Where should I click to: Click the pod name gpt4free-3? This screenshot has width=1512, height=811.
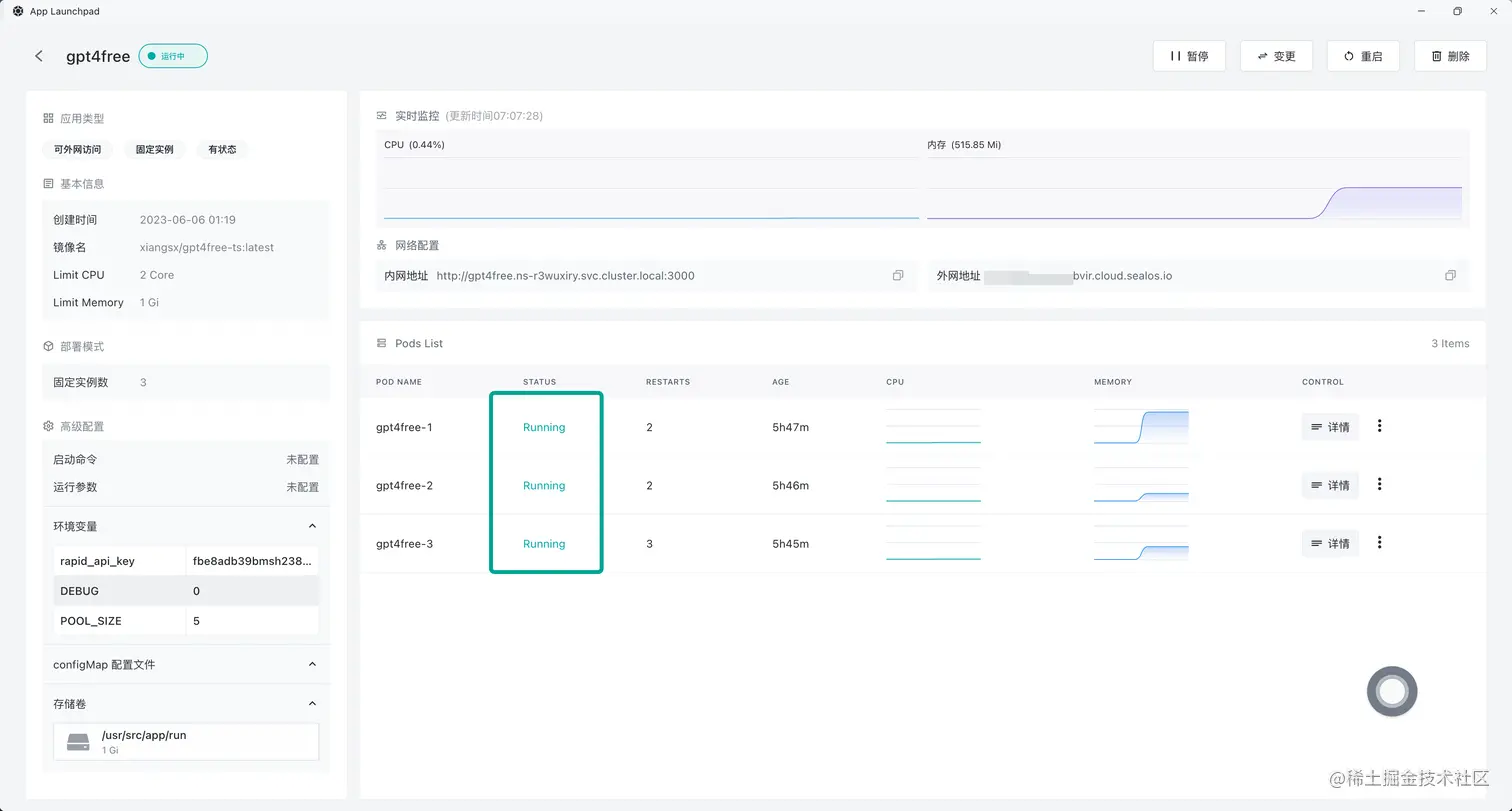[404, 544]
